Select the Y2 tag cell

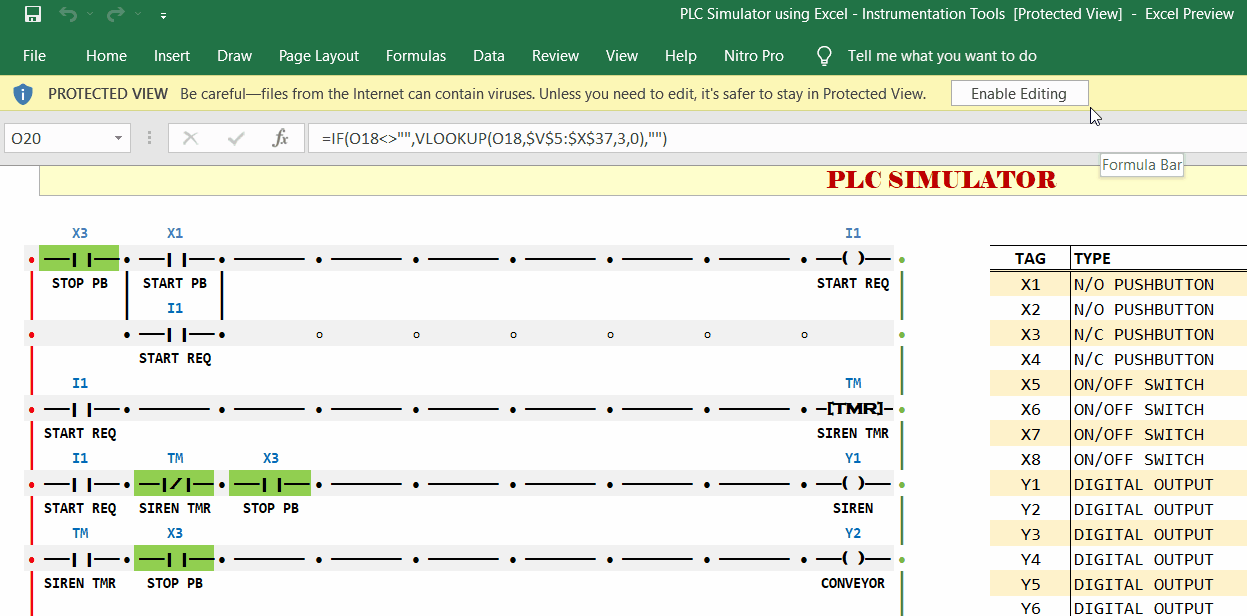pos(1030,509)
